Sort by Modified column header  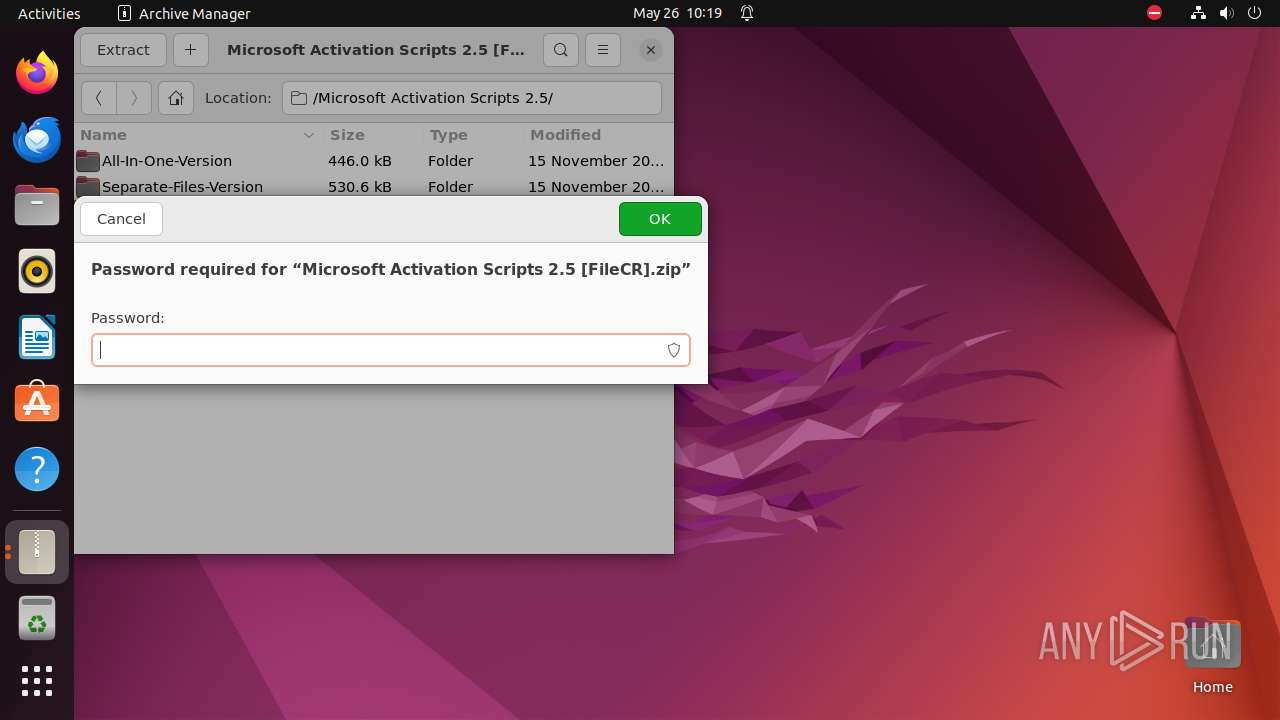[x=598, y=135]
